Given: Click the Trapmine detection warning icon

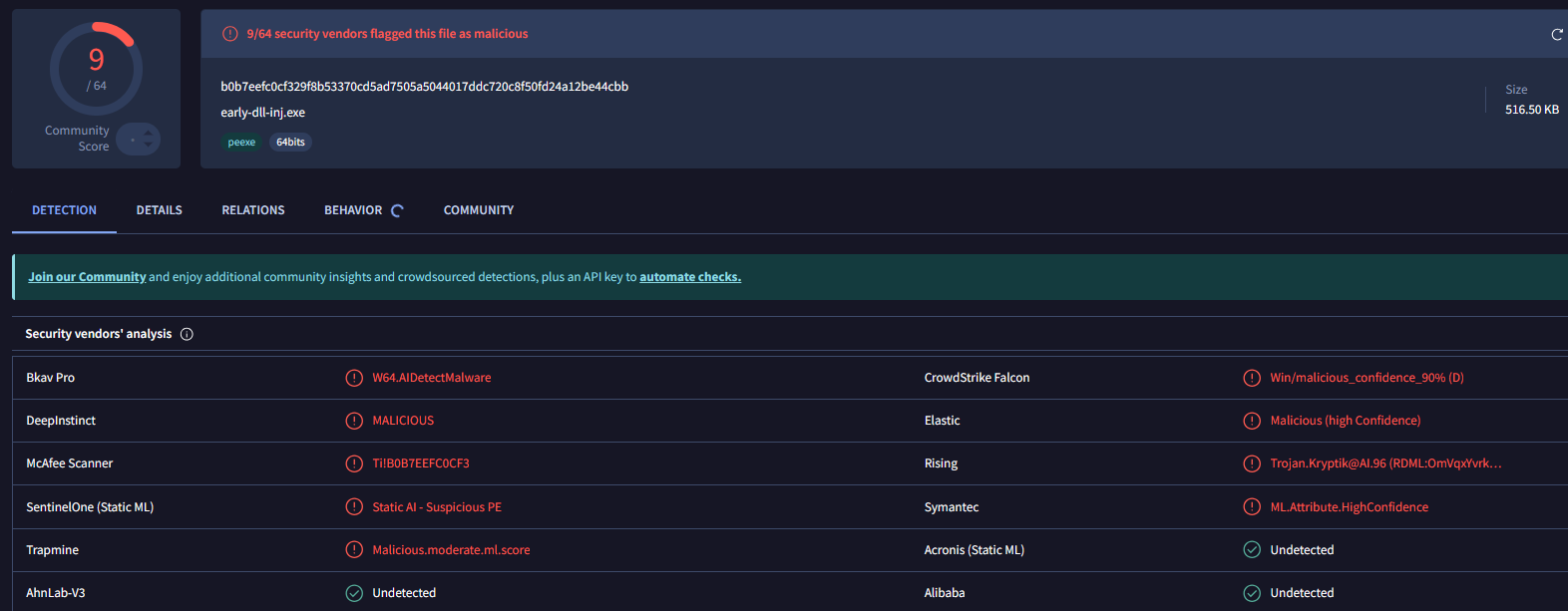Looking at the screenshot, I should tap(354, 549).
